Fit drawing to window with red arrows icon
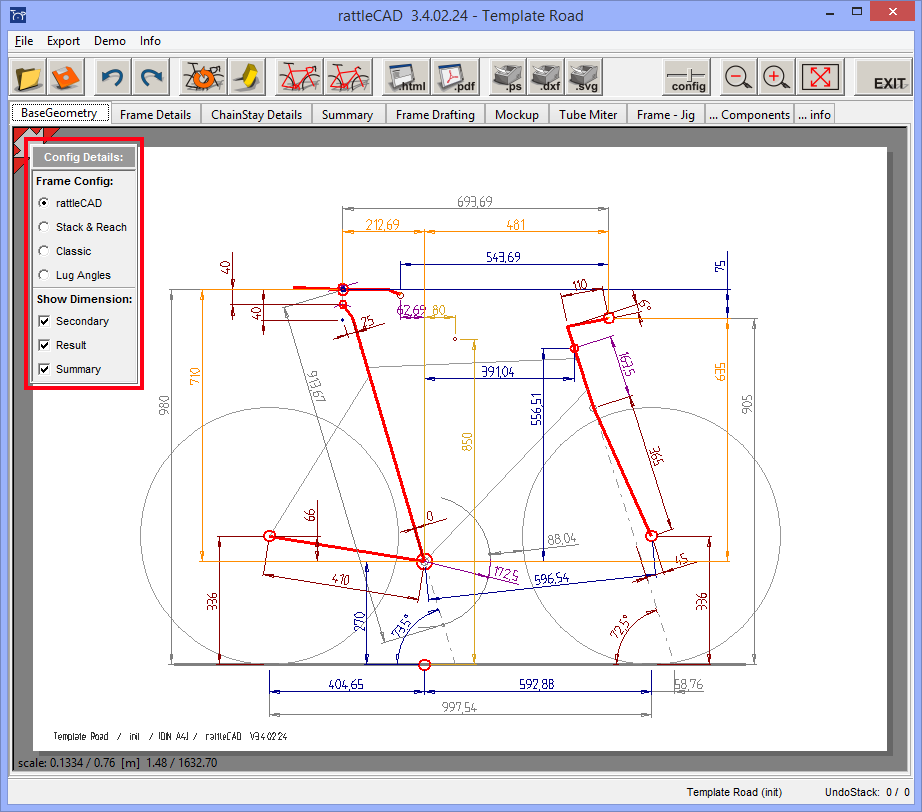 [x=820, y=77]
